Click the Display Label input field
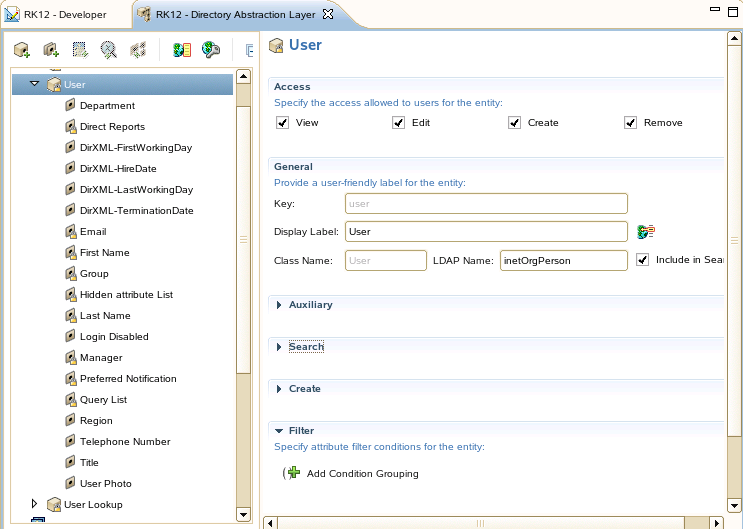743x529 pixels. (x=486, y=232)
